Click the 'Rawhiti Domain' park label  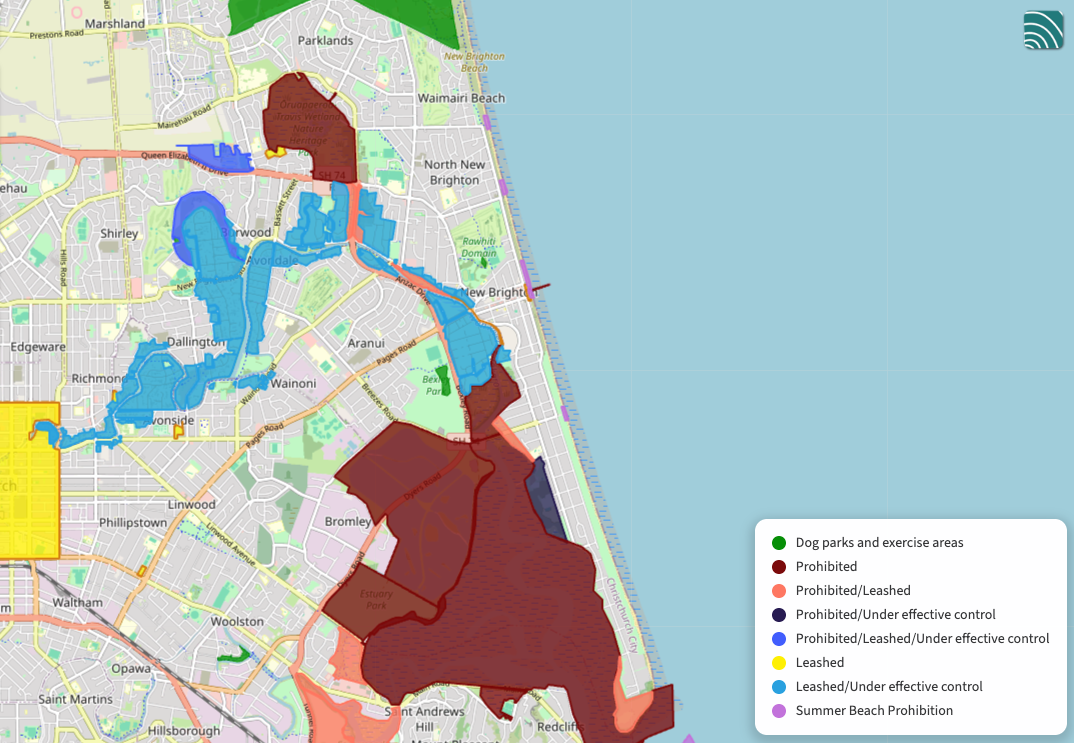(x=478, y=247)
